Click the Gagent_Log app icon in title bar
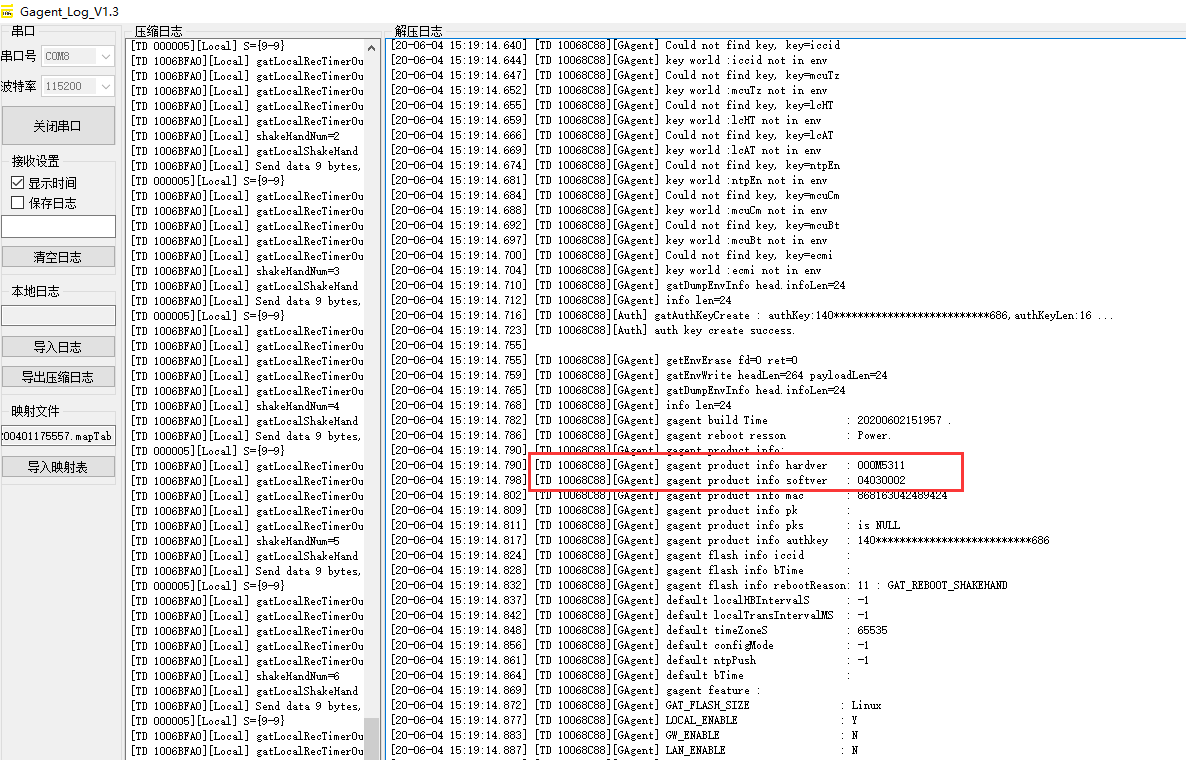This screenshot has width=1186, height=760. click(9, 11)
